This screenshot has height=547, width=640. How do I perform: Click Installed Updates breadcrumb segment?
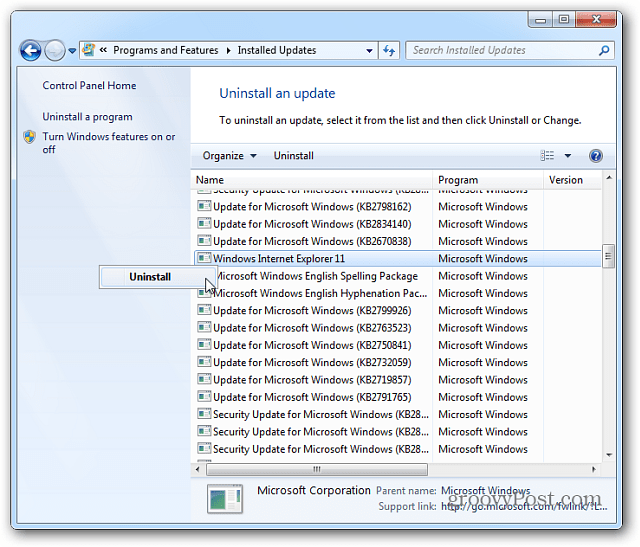[277, 50]
